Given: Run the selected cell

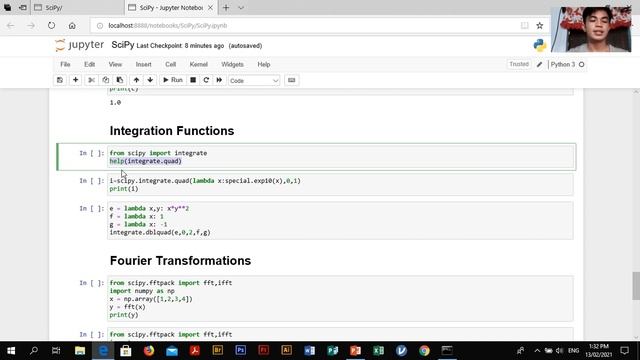Looking at the screenshot, I should tap(173, 80).
